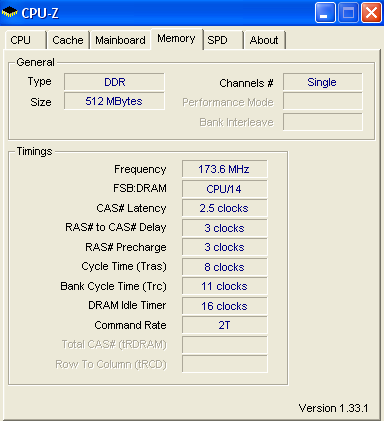Click the Type label in General group
The image size is (384, 421).
pos(39,82)
